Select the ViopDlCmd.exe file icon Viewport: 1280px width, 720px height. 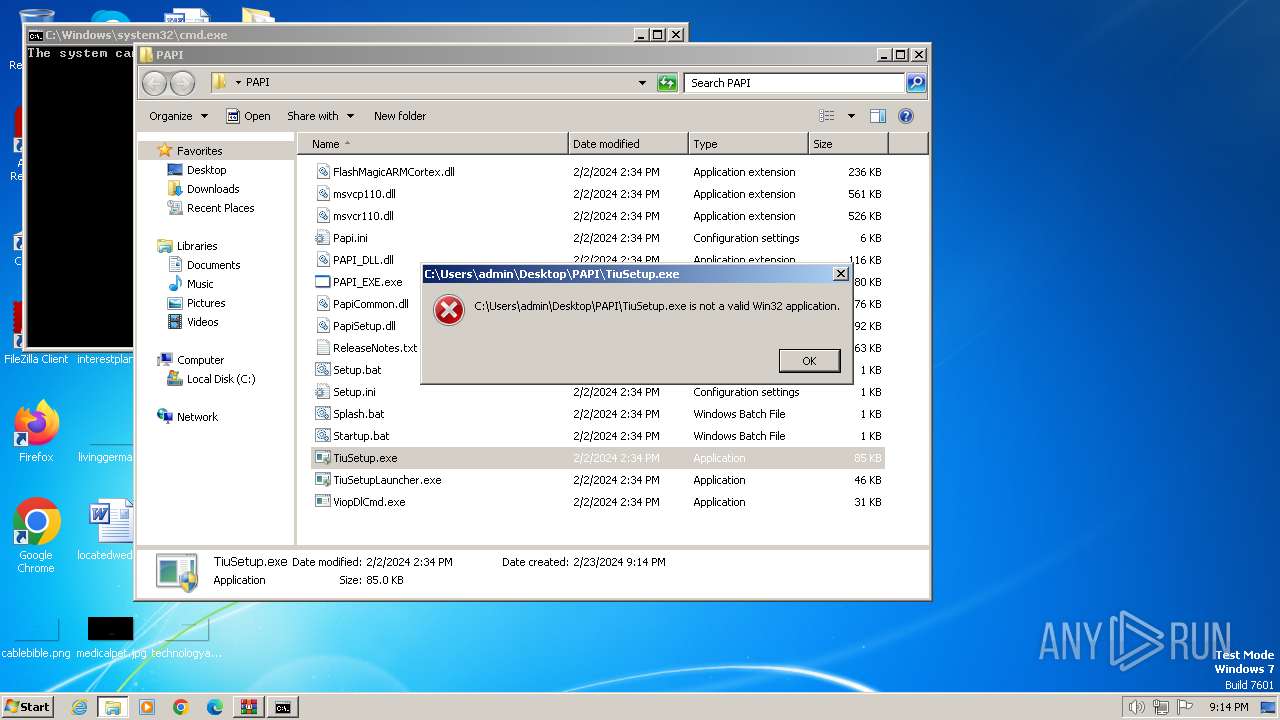[x=323, y=502]
